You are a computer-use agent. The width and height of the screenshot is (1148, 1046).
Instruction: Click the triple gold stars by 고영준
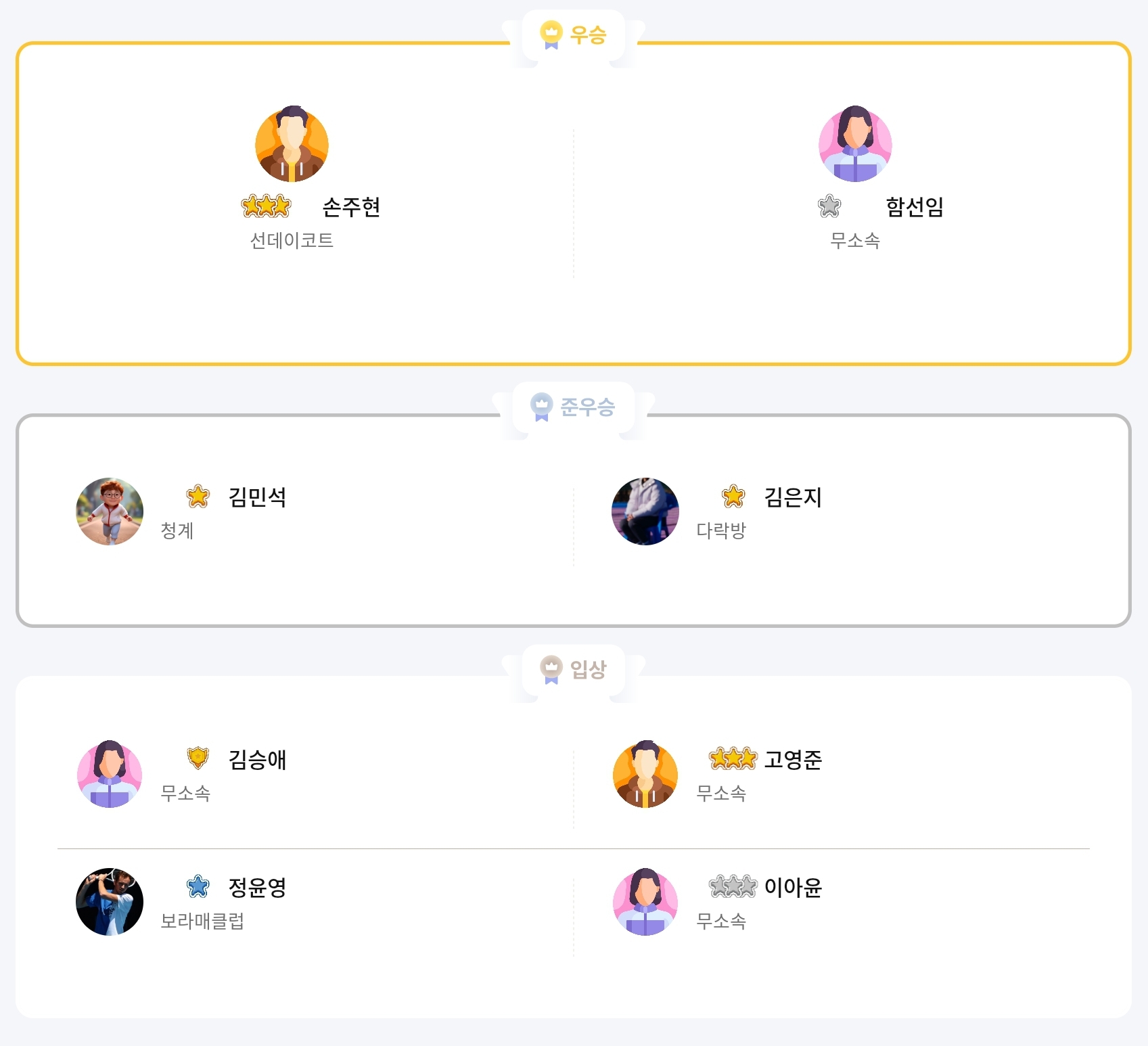tap(733, 759)
